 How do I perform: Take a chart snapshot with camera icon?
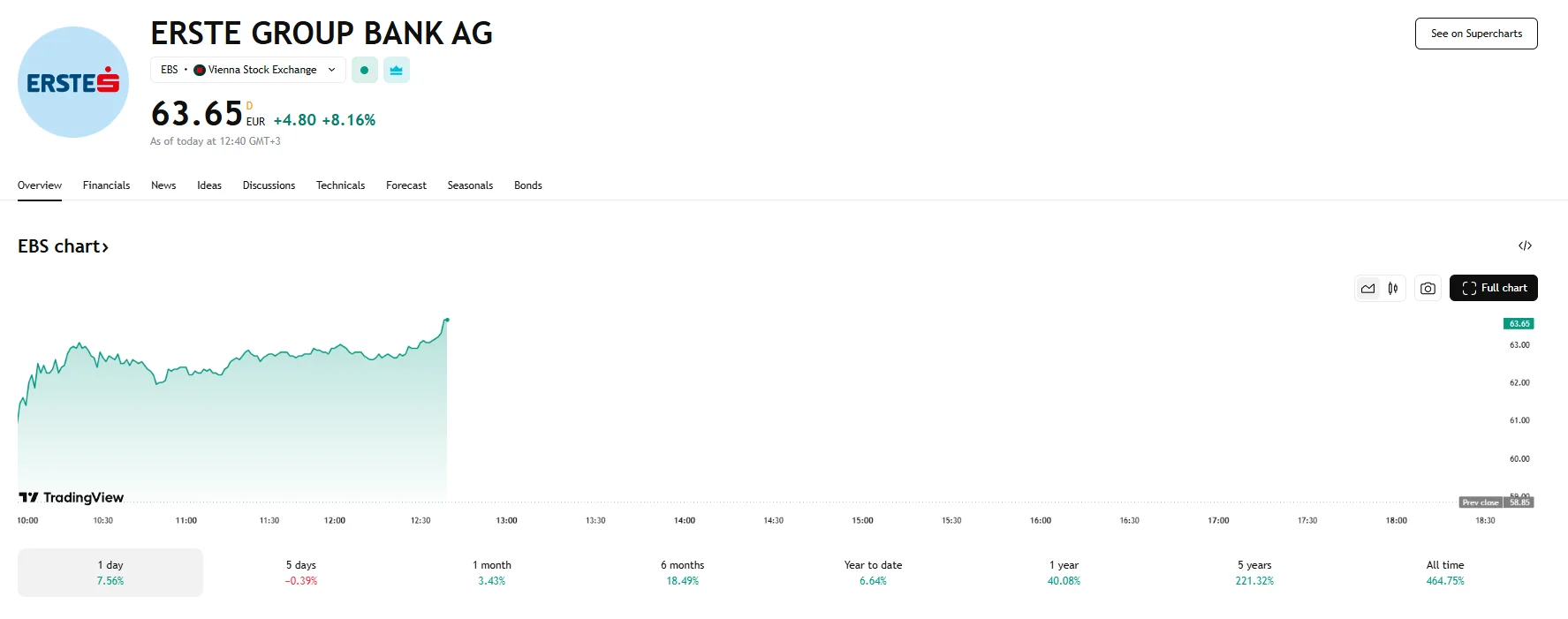click(x=1428, y=288)
